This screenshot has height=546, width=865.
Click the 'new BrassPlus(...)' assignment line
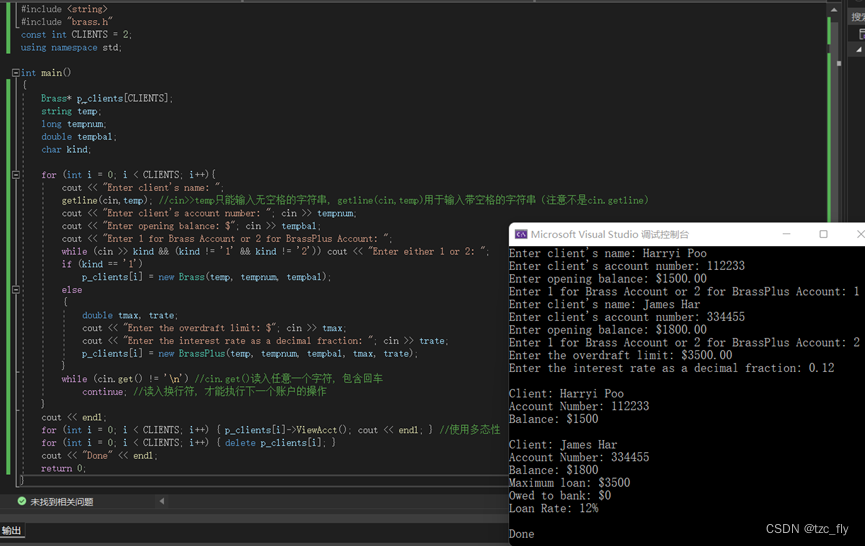250,354
